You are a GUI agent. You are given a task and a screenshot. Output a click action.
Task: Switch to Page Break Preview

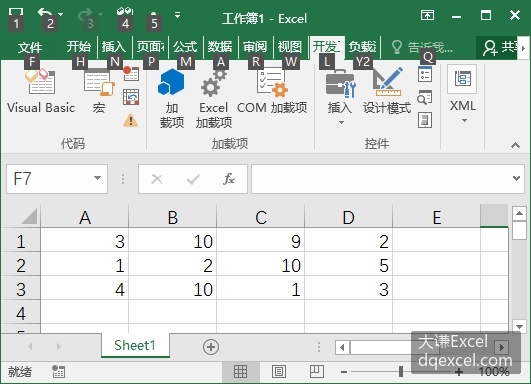click(317, 371)
